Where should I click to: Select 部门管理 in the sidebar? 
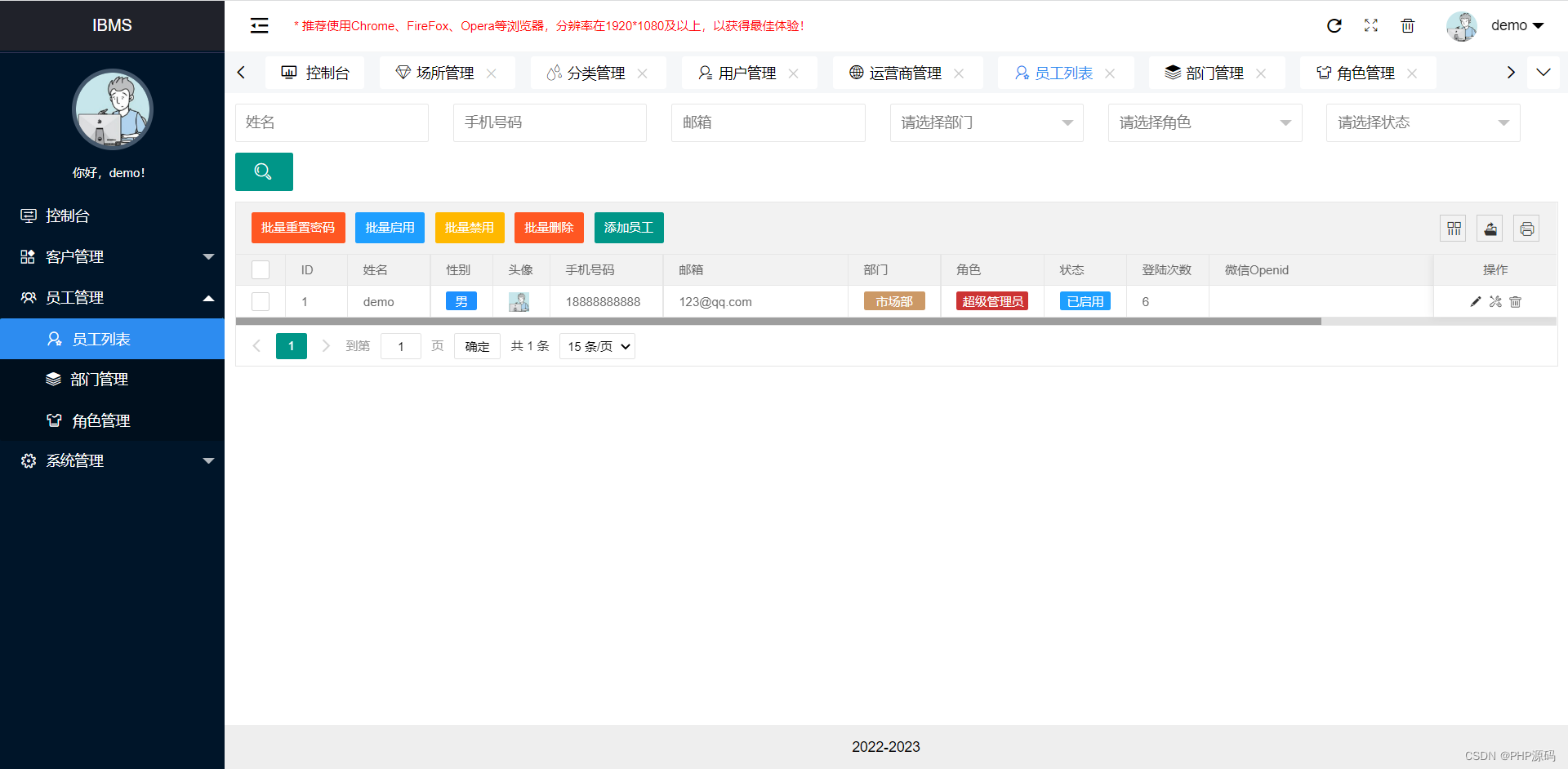click(x=112, y=380)
